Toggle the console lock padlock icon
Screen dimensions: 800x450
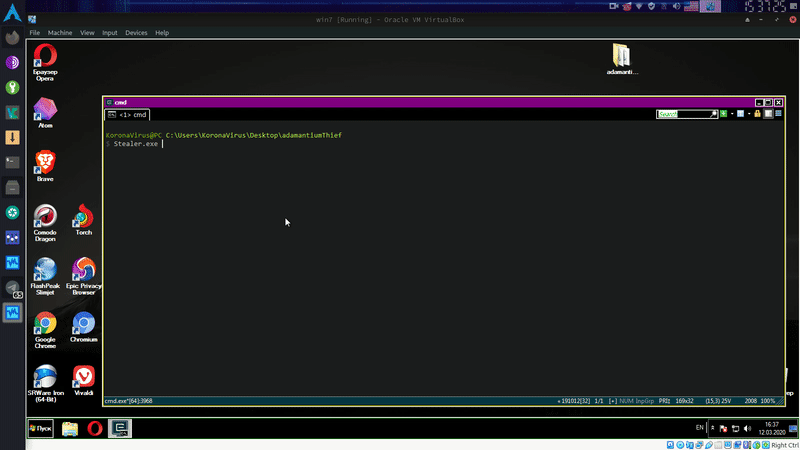(757, 114)
